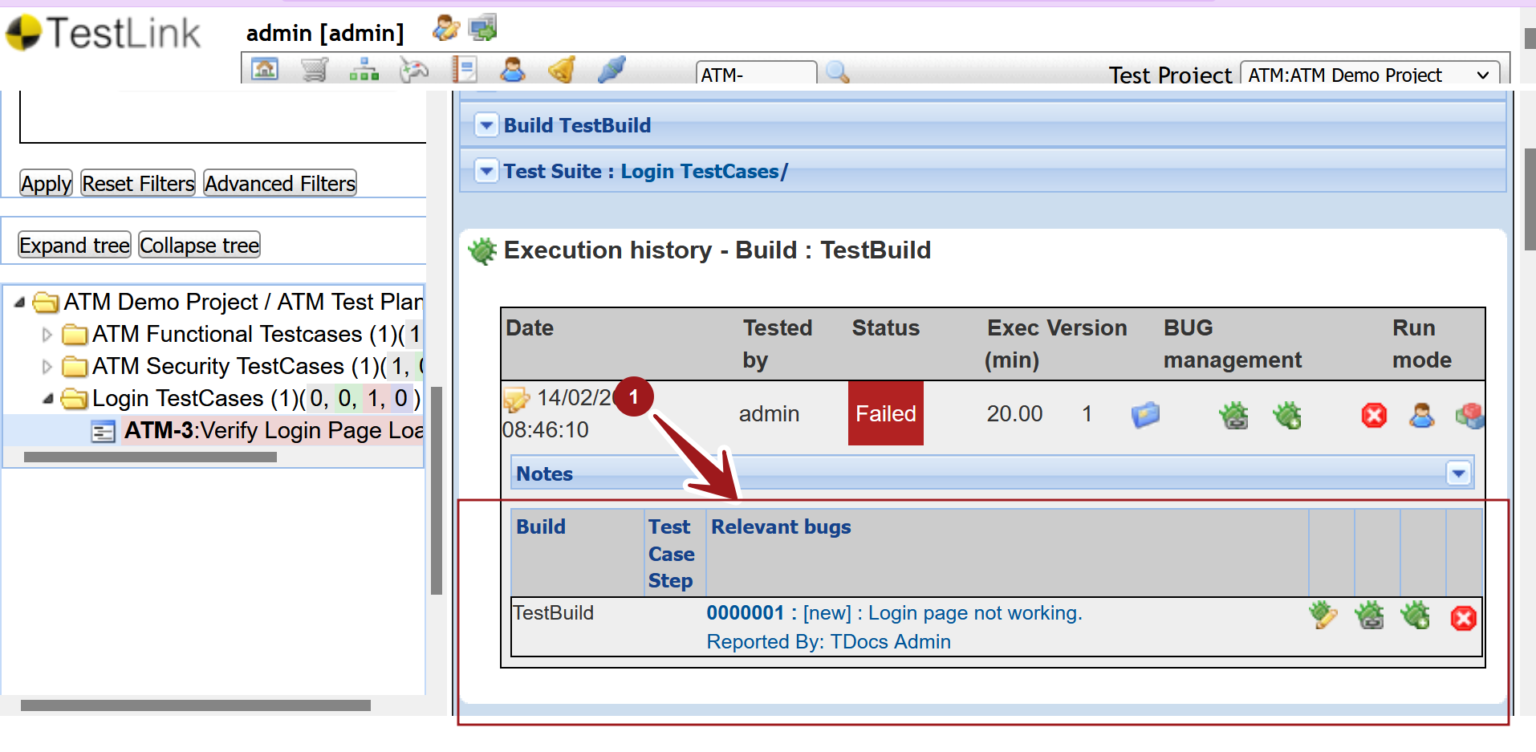1536x752 pixels.
Task: Delete the failed execution with red X icon
Action: click(1374, 414)
